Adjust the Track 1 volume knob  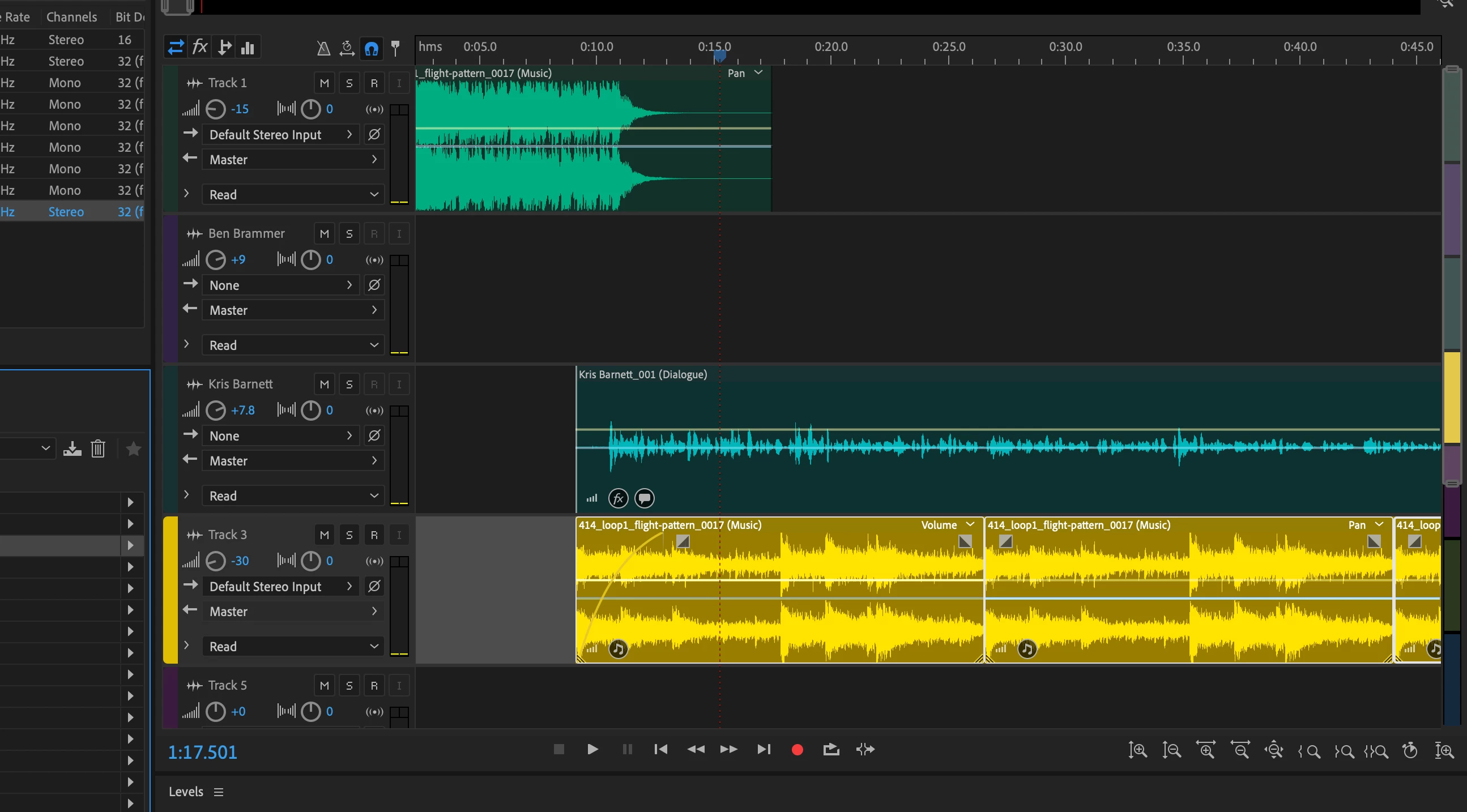point(215,109)
